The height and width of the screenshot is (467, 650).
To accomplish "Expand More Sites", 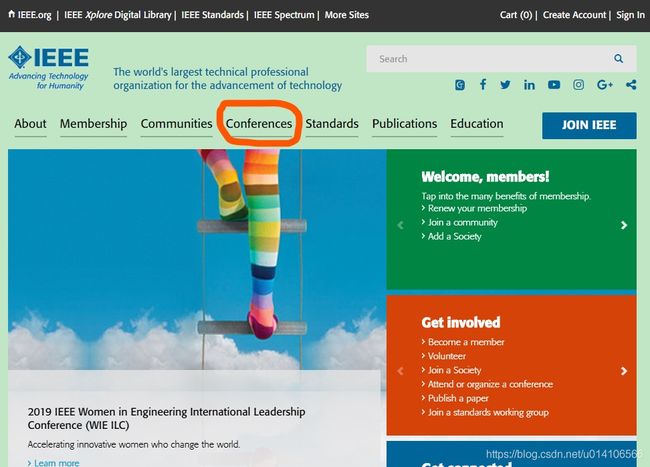I will point(347,15).
